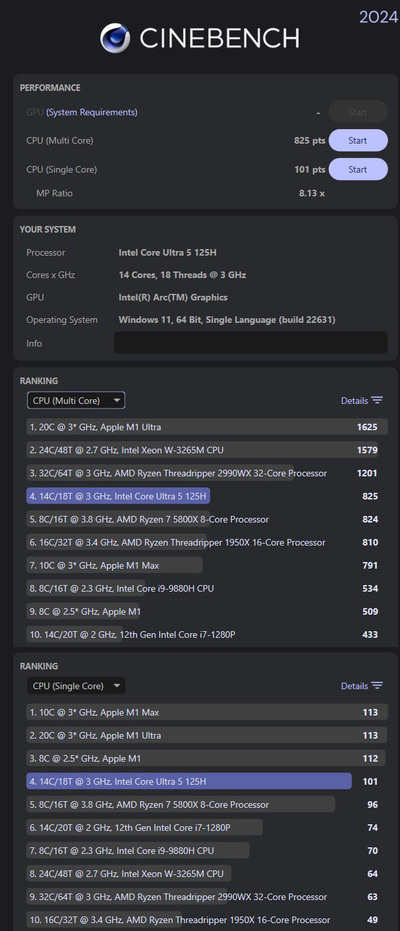Expand the CPU (Single Core) ranking dropdown

pos(76,686)
